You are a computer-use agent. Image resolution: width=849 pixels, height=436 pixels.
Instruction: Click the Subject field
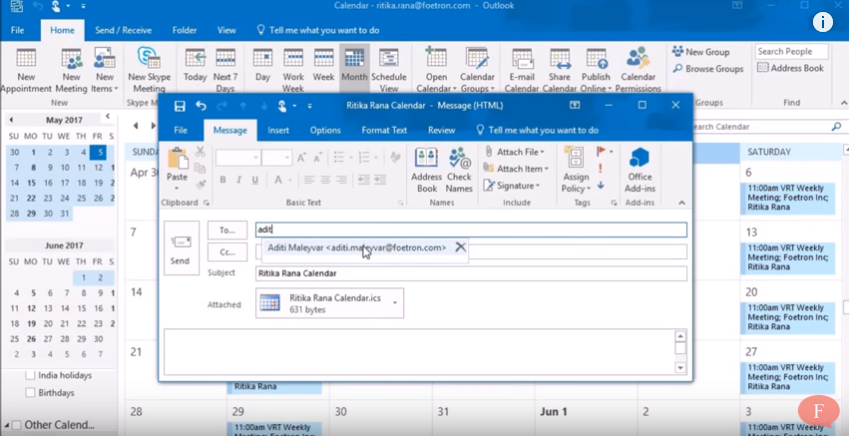click(471, 274)
